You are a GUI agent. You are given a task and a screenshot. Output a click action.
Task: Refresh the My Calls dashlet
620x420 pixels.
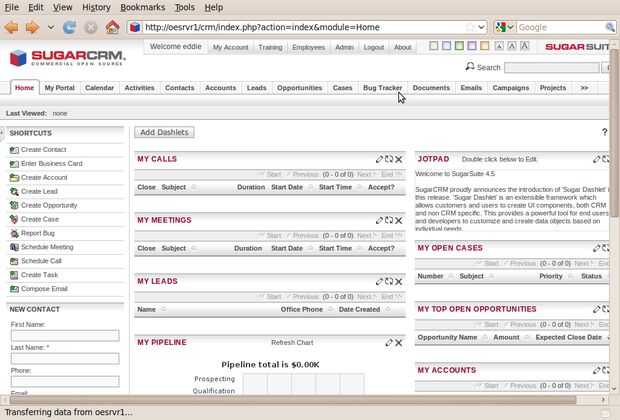tap(389, 159)
